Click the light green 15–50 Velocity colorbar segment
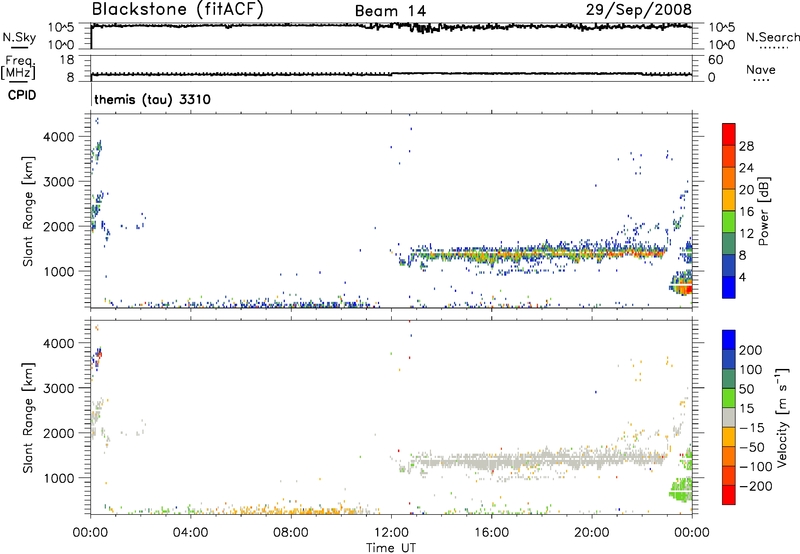The height and width of the screenshot is (554, 800). tap(729, 398)
